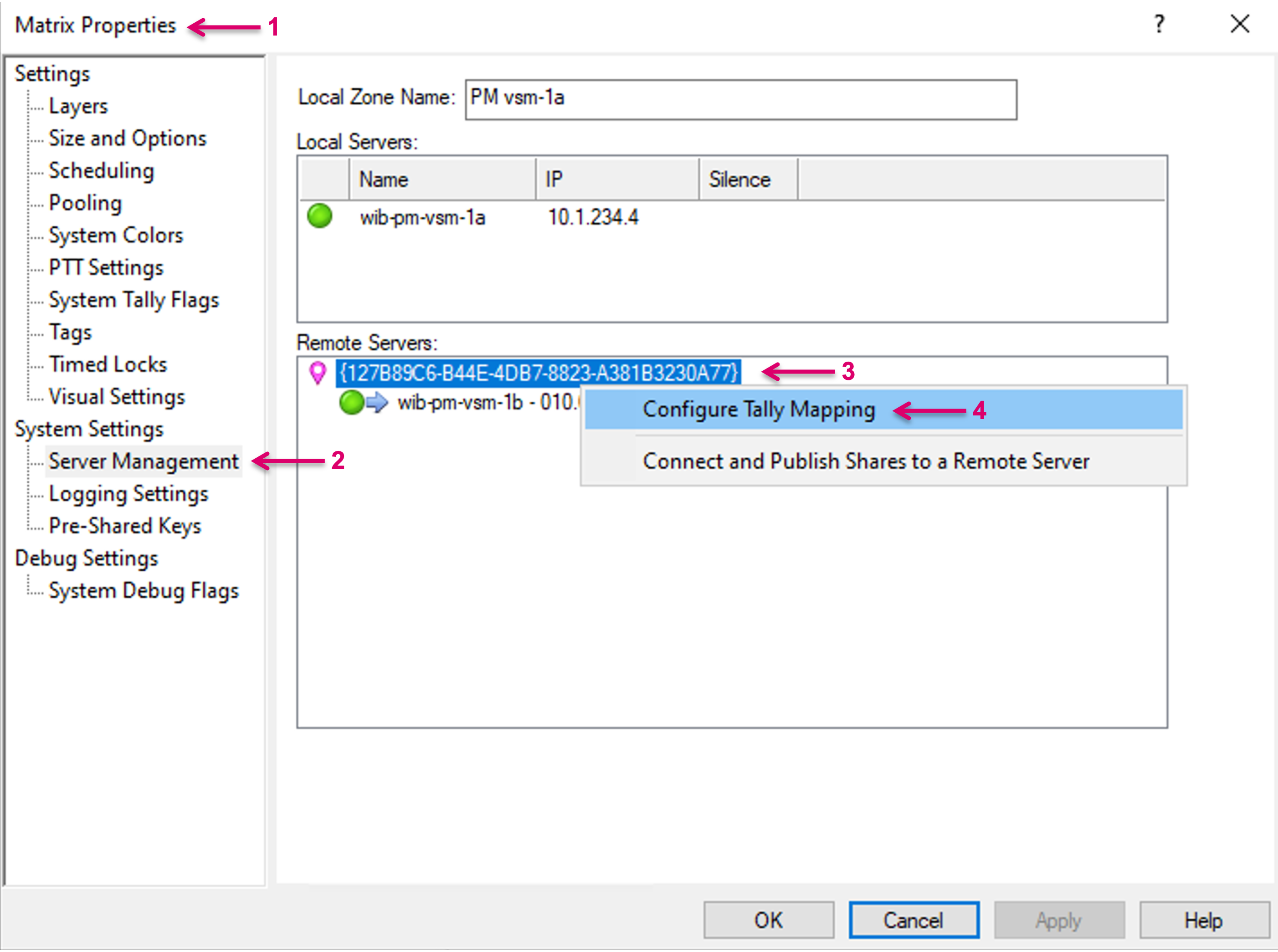
Task: Click the question mark help icon in title bar
Action: click(1159, 24)
